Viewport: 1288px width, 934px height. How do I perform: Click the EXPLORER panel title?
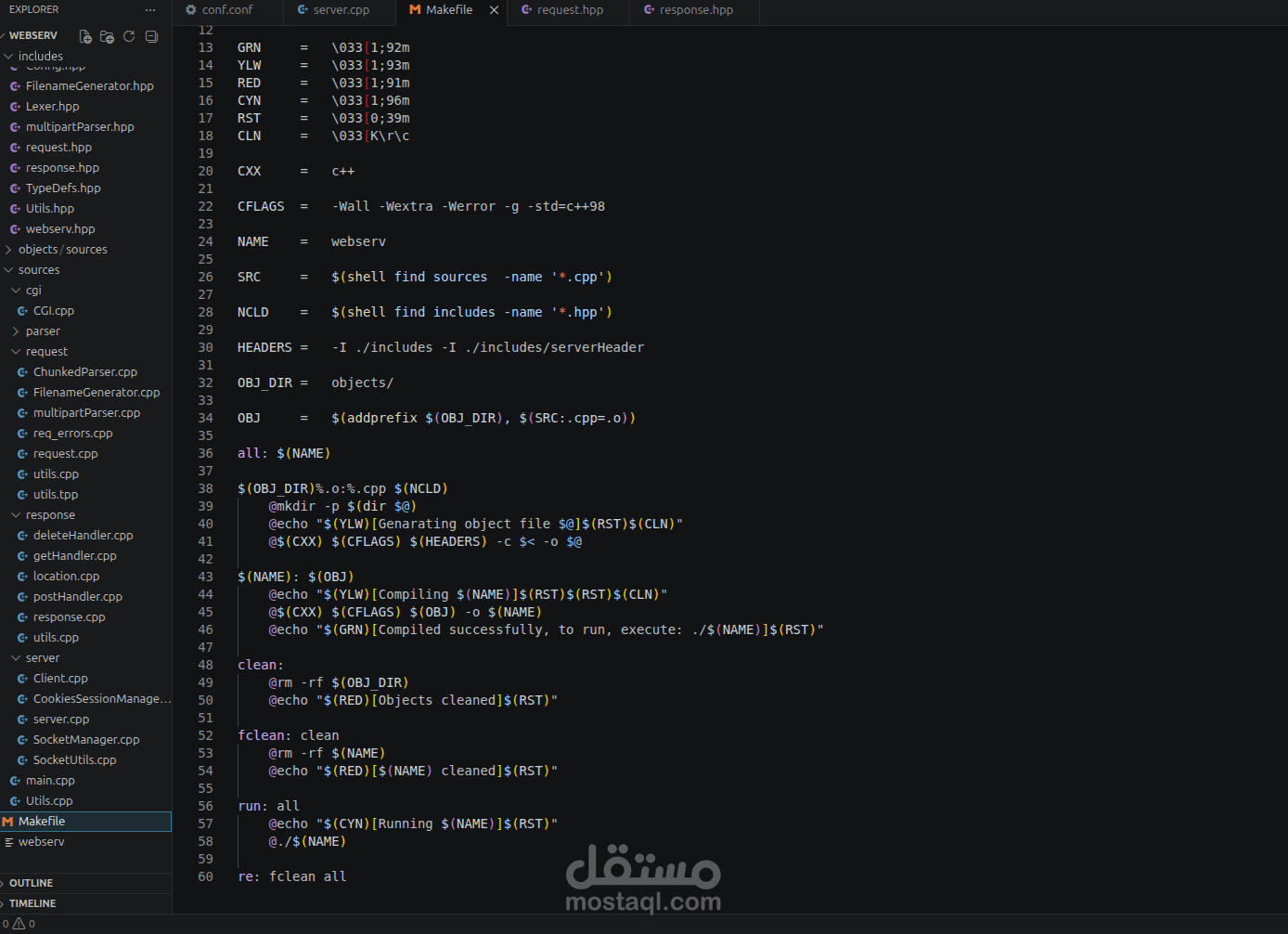tap(33, 9)
